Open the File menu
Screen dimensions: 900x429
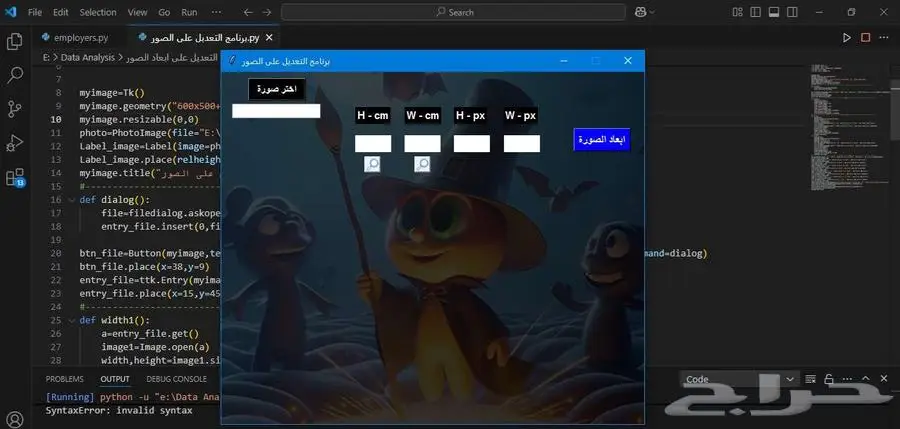click(35, 12)
